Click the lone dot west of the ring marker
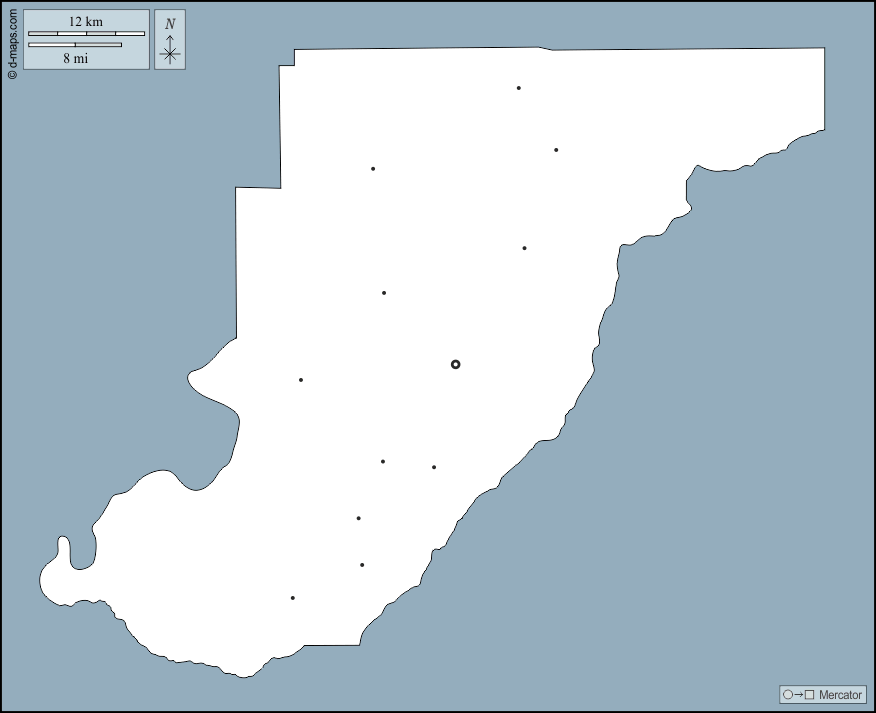The height and width of the screenshot is (713, 876). click(300, 380)
